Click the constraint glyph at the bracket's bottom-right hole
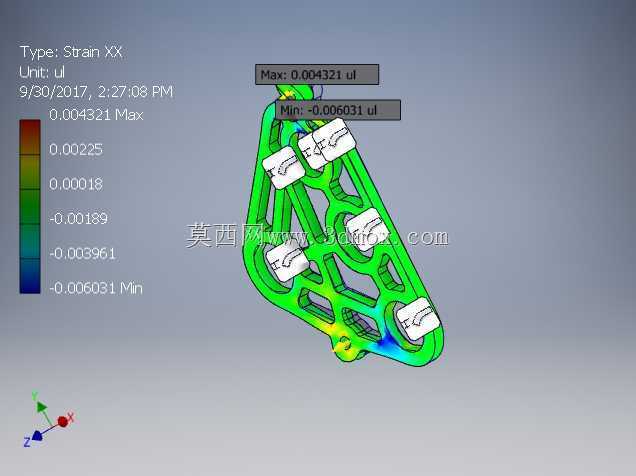 418,318
